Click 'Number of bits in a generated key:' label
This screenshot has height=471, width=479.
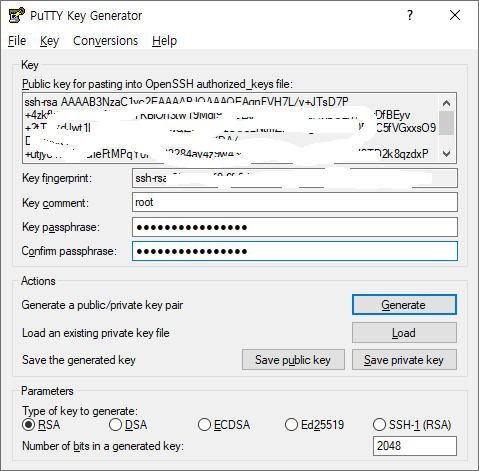click(103, 446)
